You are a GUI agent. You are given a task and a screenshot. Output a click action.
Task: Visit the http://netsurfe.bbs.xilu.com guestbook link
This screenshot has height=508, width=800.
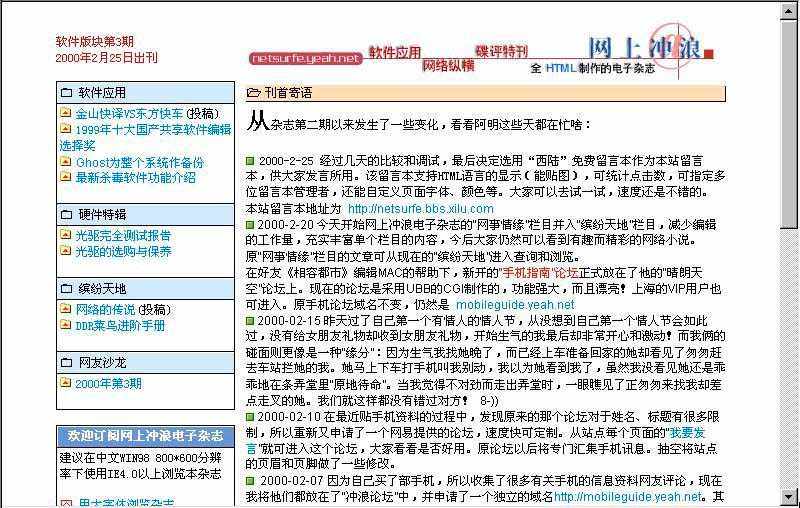421,209
